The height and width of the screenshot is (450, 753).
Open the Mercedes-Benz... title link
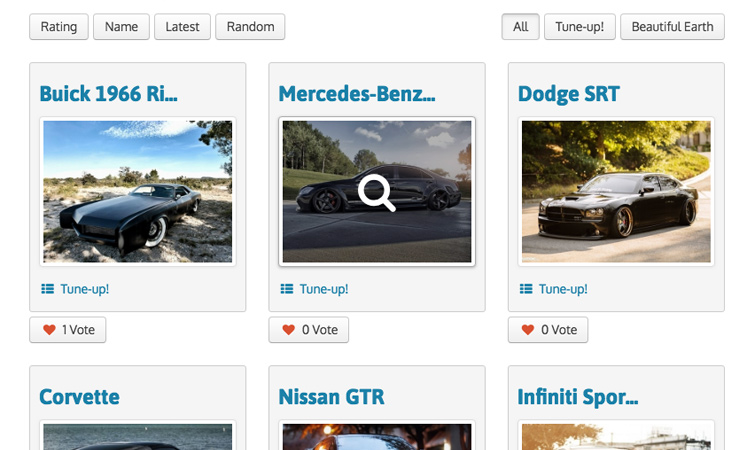(x=357, y=94)
